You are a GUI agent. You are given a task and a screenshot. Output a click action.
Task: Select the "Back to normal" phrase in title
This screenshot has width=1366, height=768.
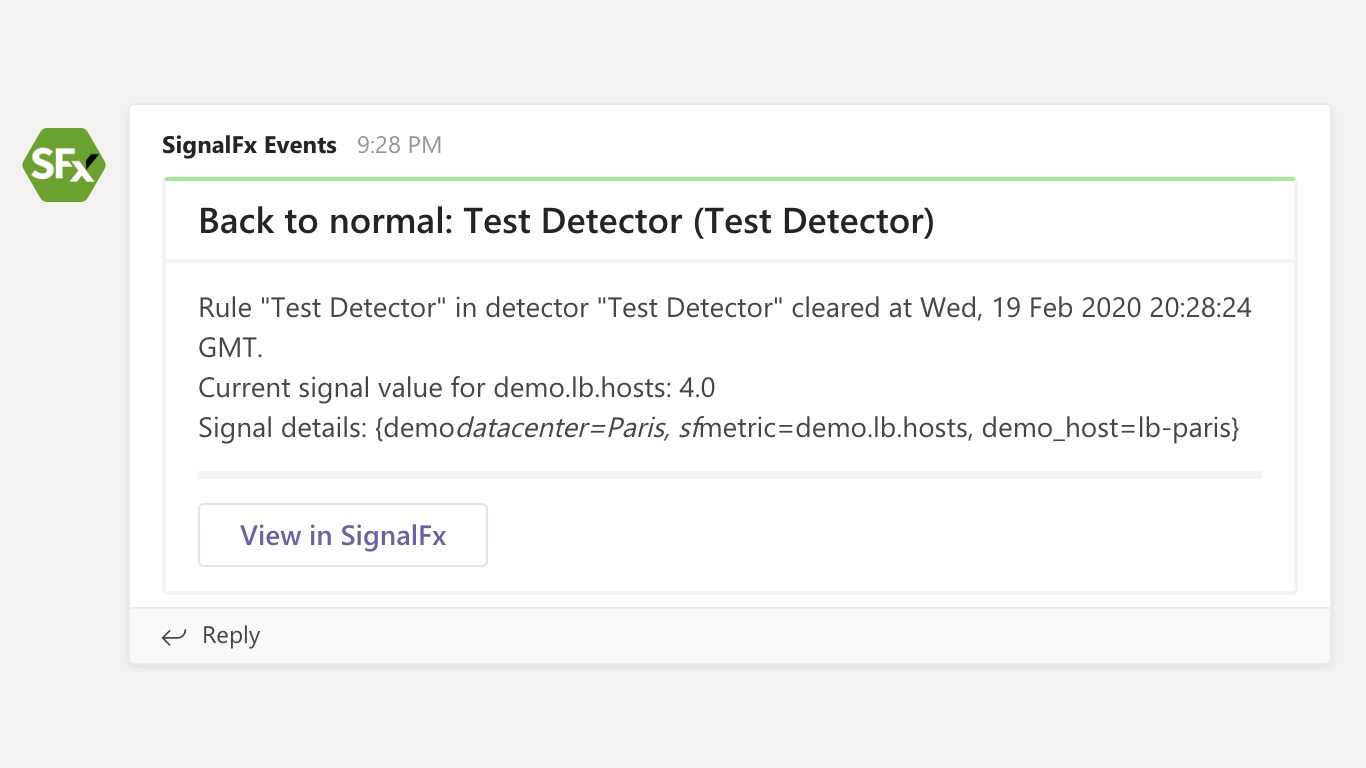tap(325, 221)
